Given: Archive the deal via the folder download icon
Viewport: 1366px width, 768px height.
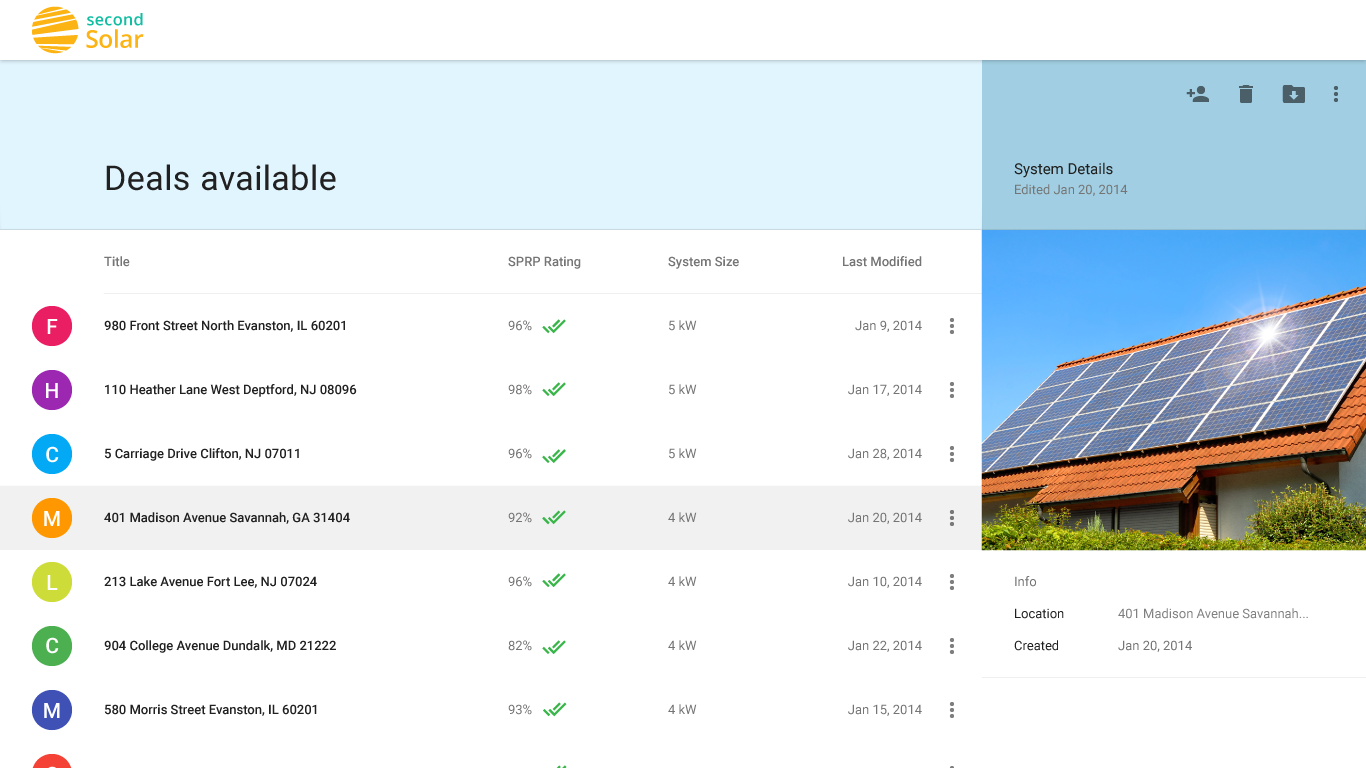Looking at the screenshot, I should [1293, 93].
